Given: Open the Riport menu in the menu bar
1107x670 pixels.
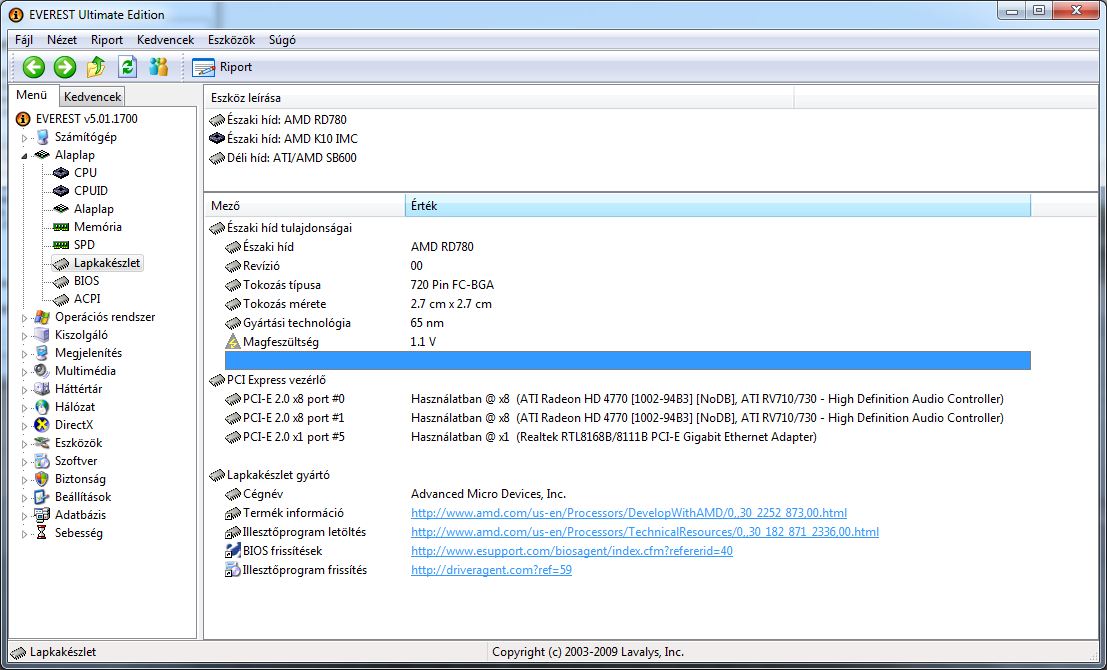Looking at the screenshot, I should coord(107,40).
